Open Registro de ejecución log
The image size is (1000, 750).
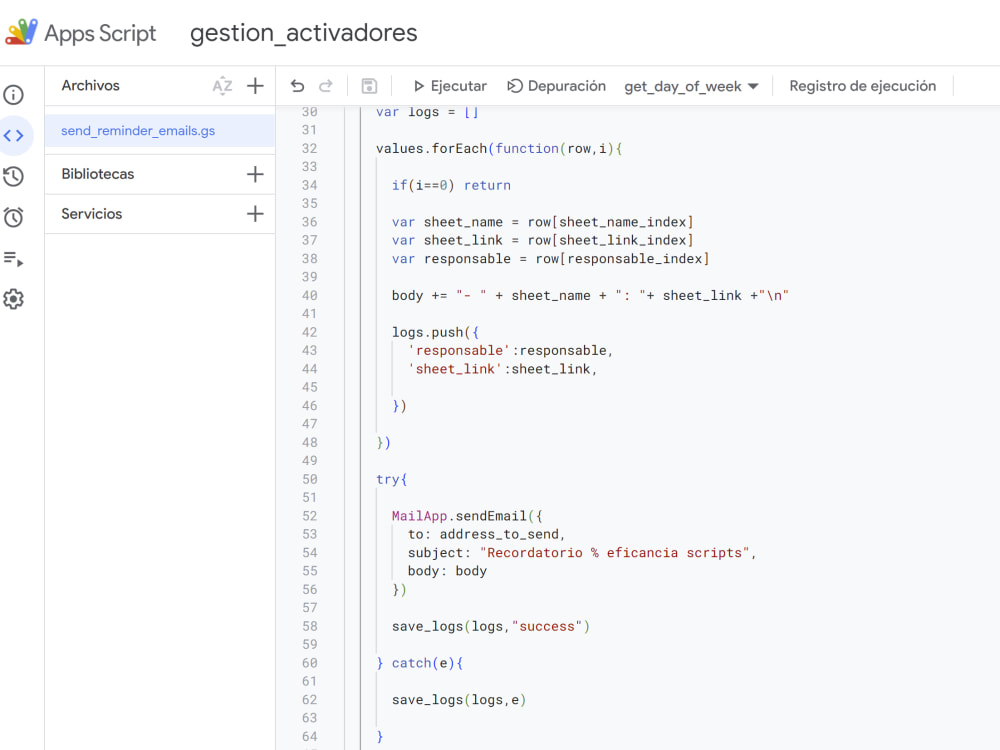(x=862, y=86)
